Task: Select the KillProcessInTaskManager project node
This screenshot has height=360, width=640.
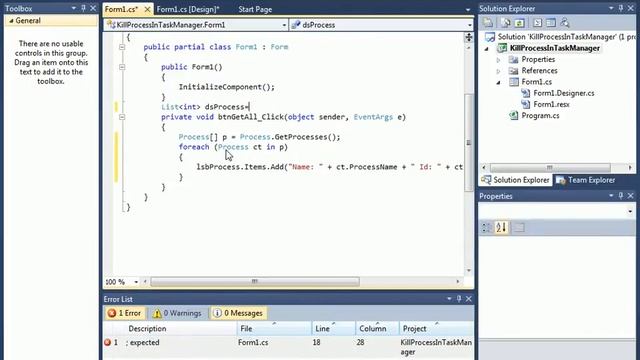Action: tap(555, 49)
